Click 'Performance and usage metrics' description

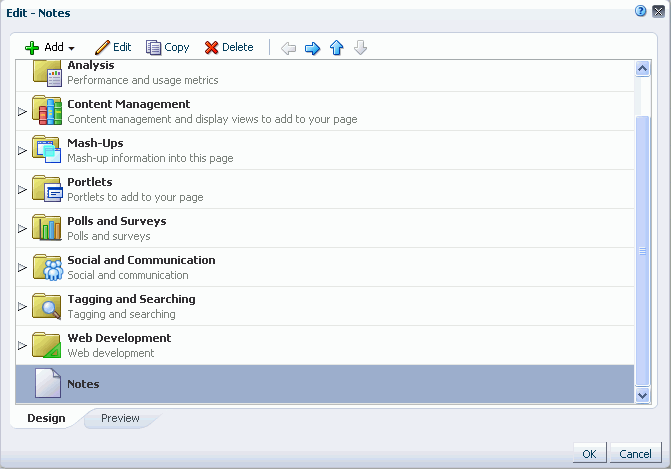click(x=143, y=80)
